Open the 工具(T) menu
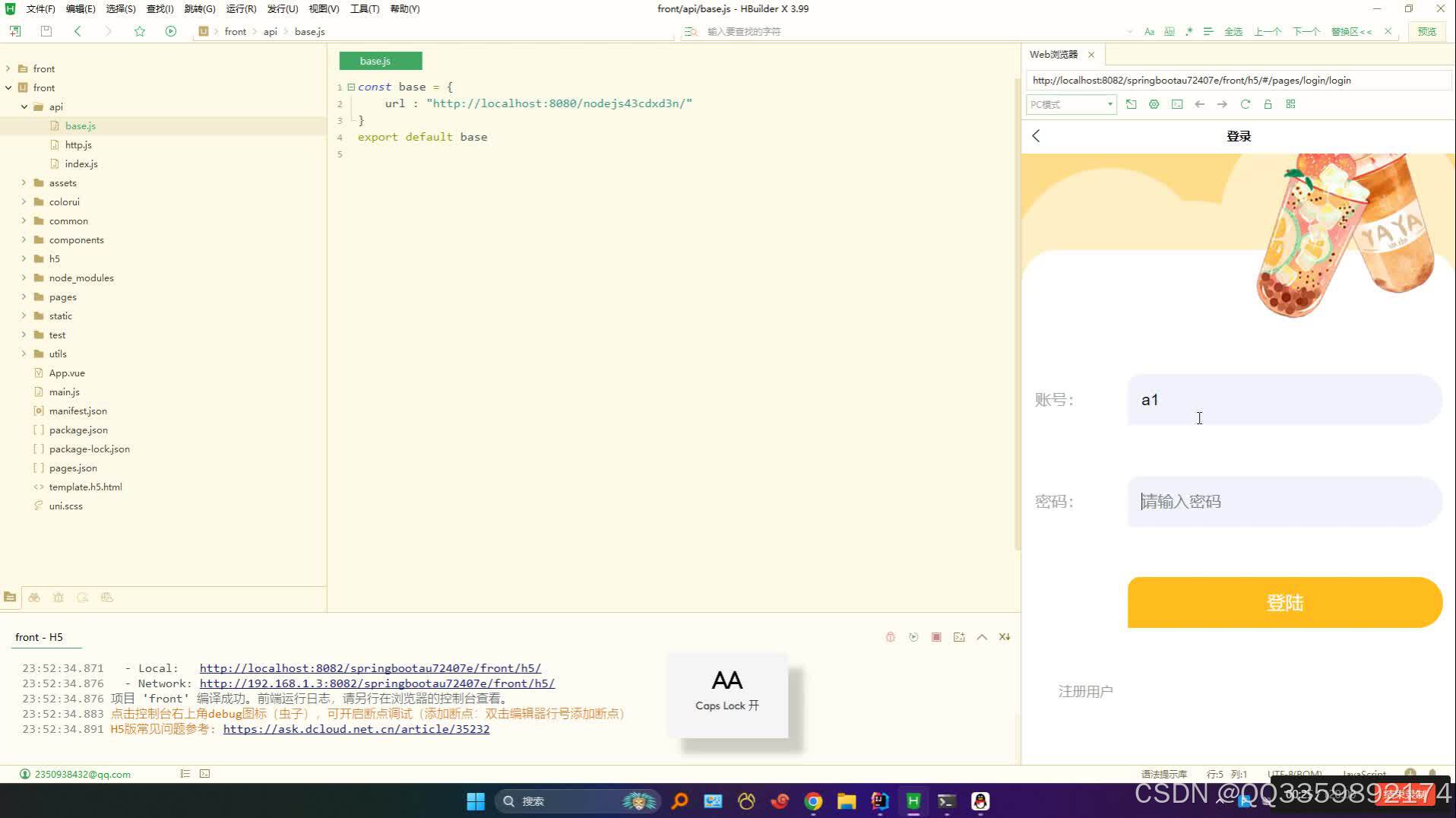Screen dimensions: 1456x818 click(x=365, y=9)
